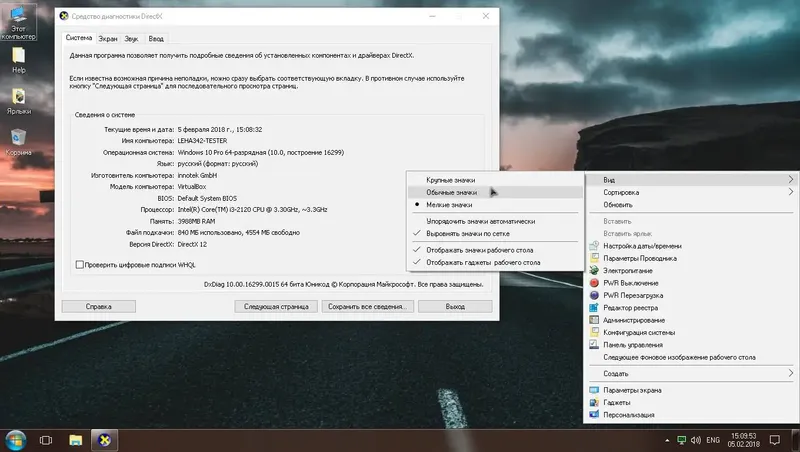Image resolution: width=800 pixels, height=452 pixels.
Task: Open the Этот компьютер desktop icon
Action: 18,22
